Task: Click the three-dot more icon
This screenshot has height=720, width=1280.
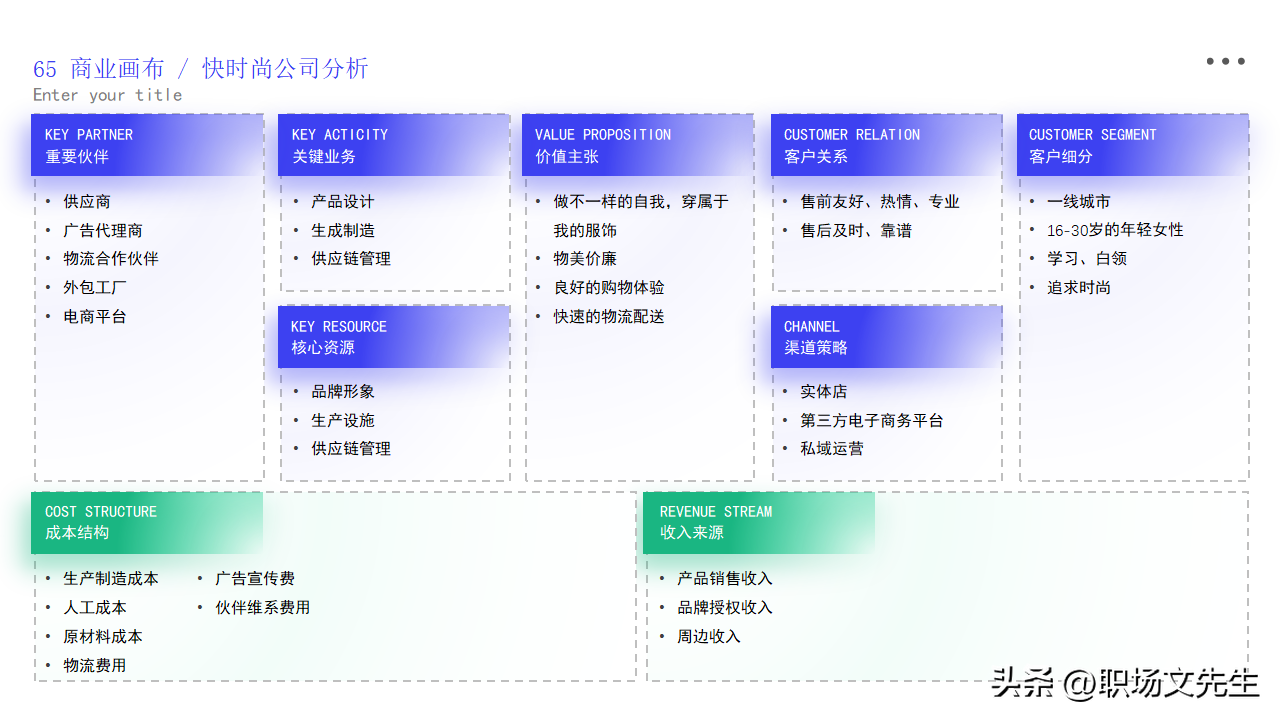Action: click(1225, 61)
